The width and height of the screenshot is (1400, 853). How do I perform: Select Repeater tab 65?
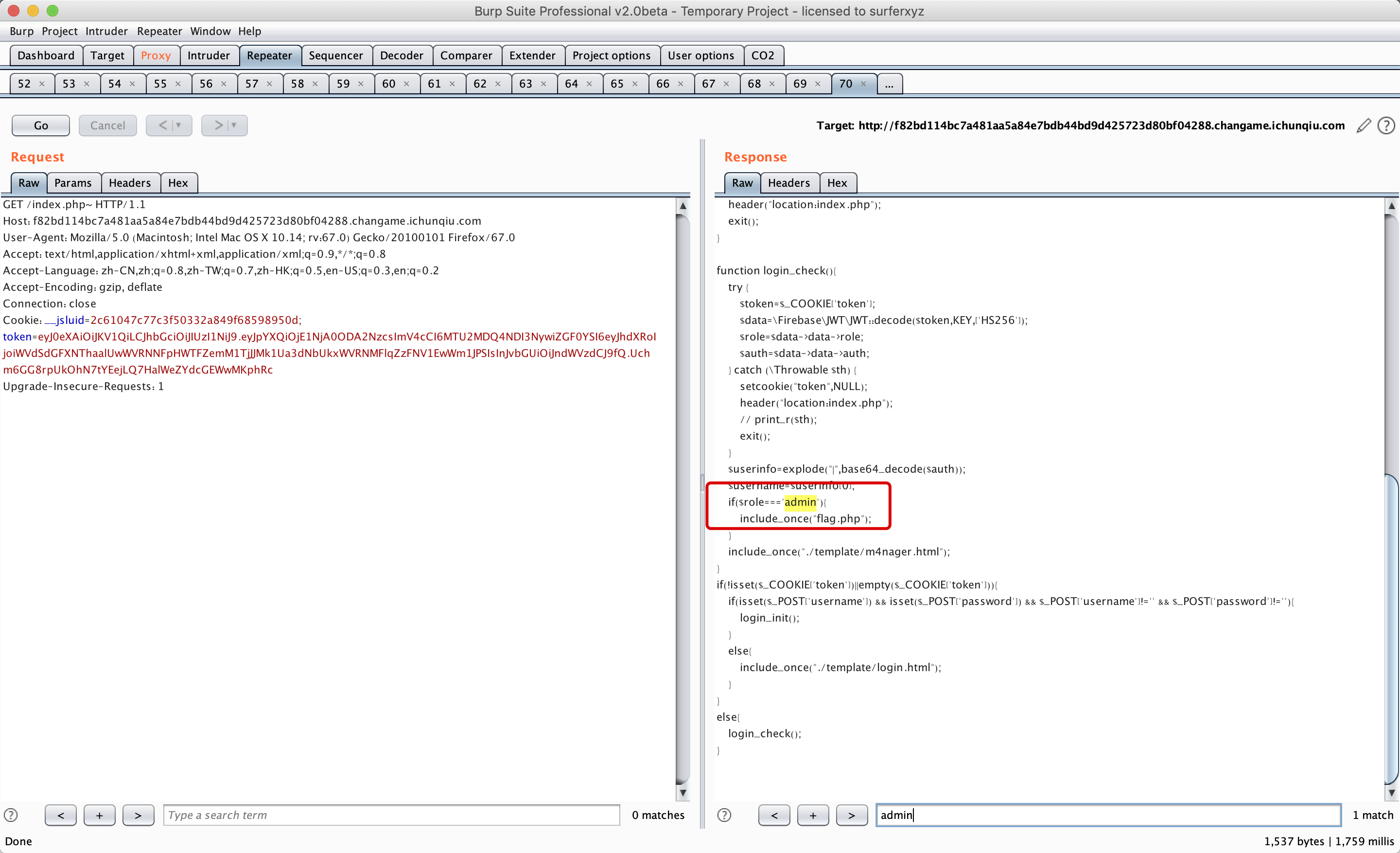click(x=617, y=84)
